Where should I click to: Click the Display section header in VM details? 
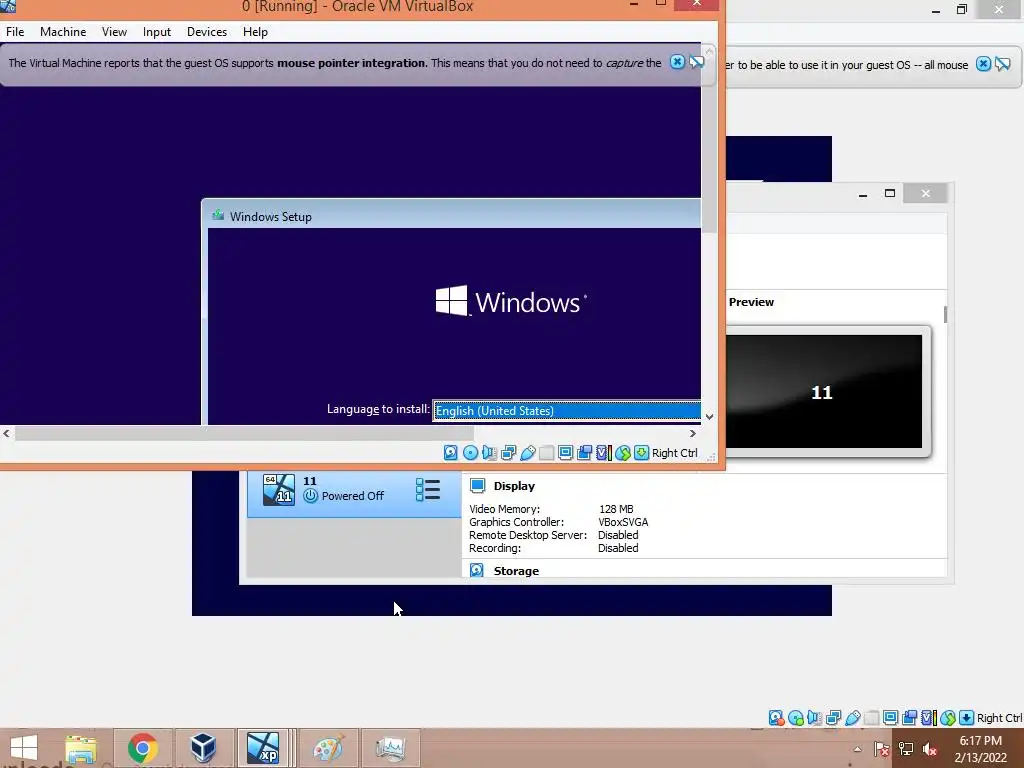point(514,486)
